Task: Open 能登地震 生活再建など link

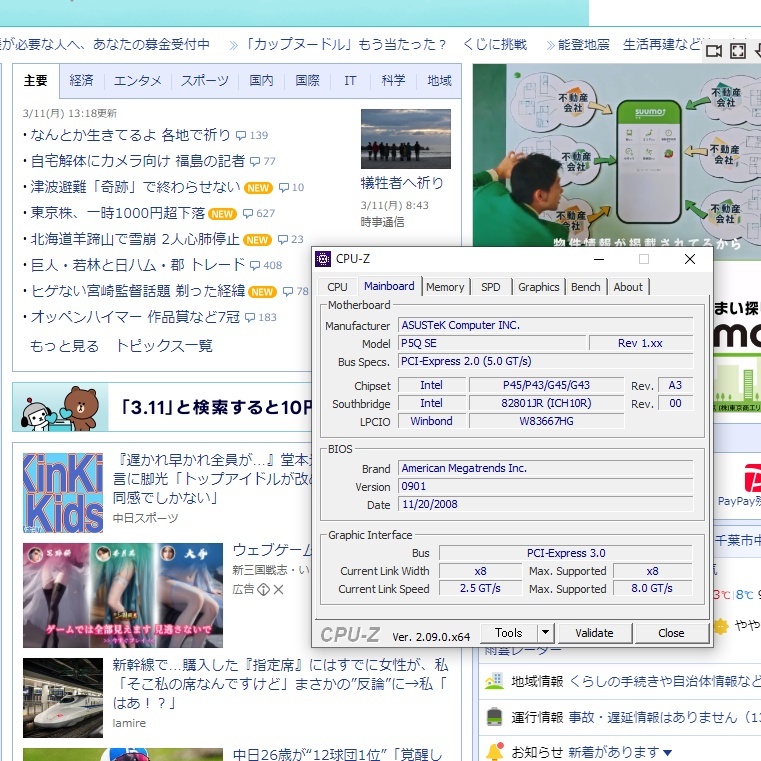Action: (x=630, y=45)
